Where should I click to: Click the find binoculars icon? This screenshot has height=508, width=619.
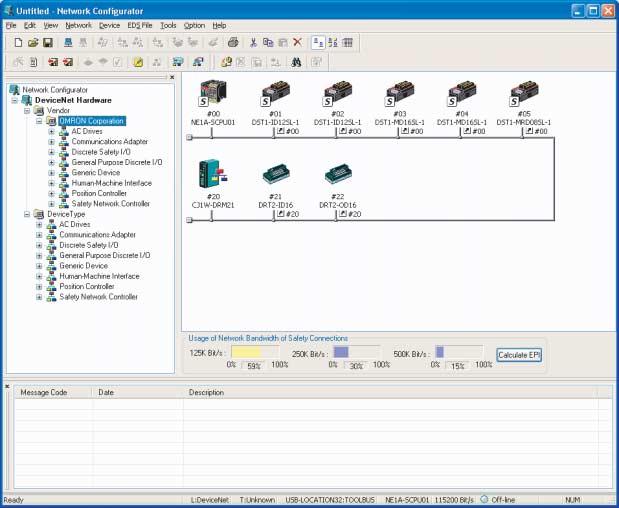tap(296, 62)
